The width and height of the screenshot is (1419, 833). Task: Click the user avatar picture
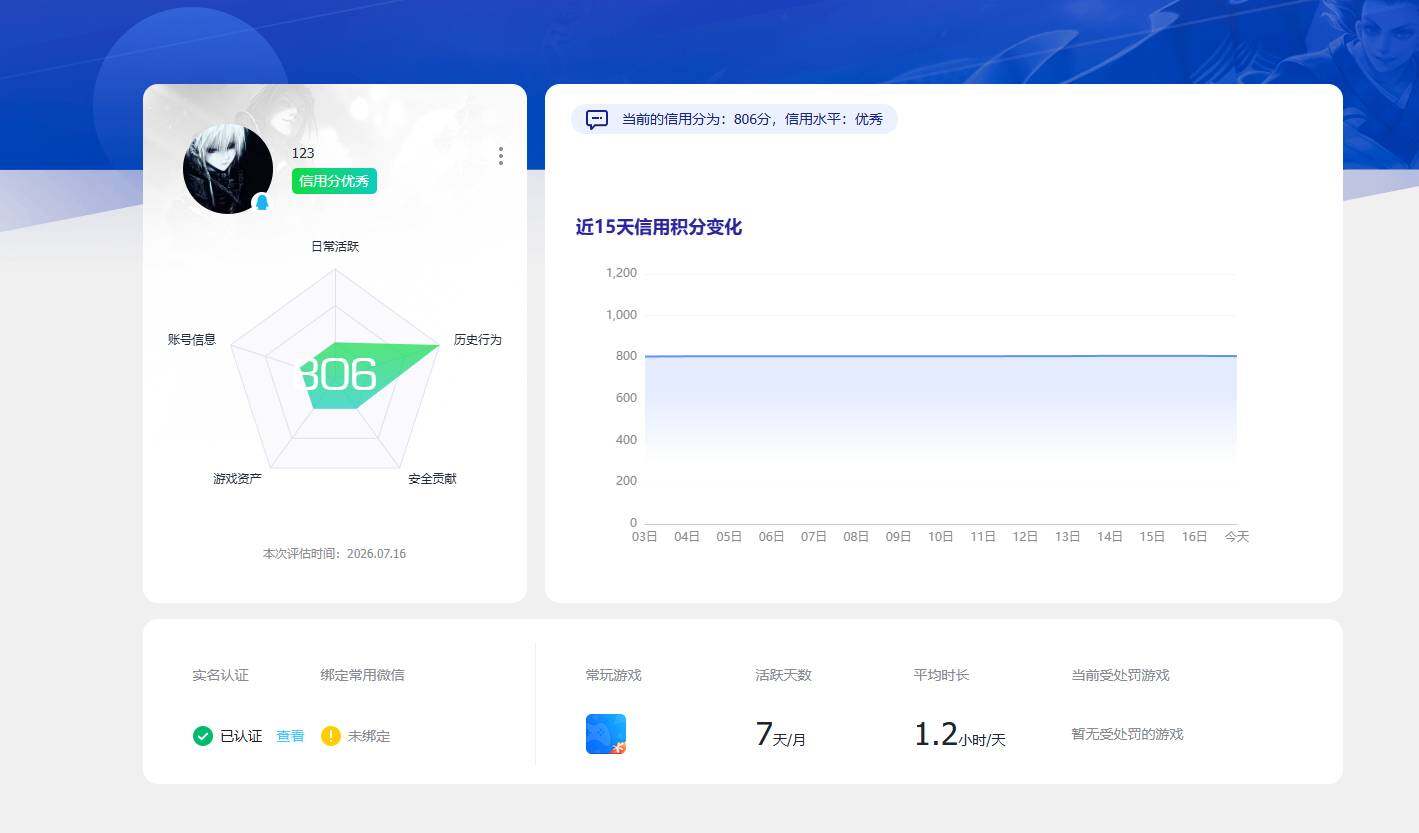(228, 169)
